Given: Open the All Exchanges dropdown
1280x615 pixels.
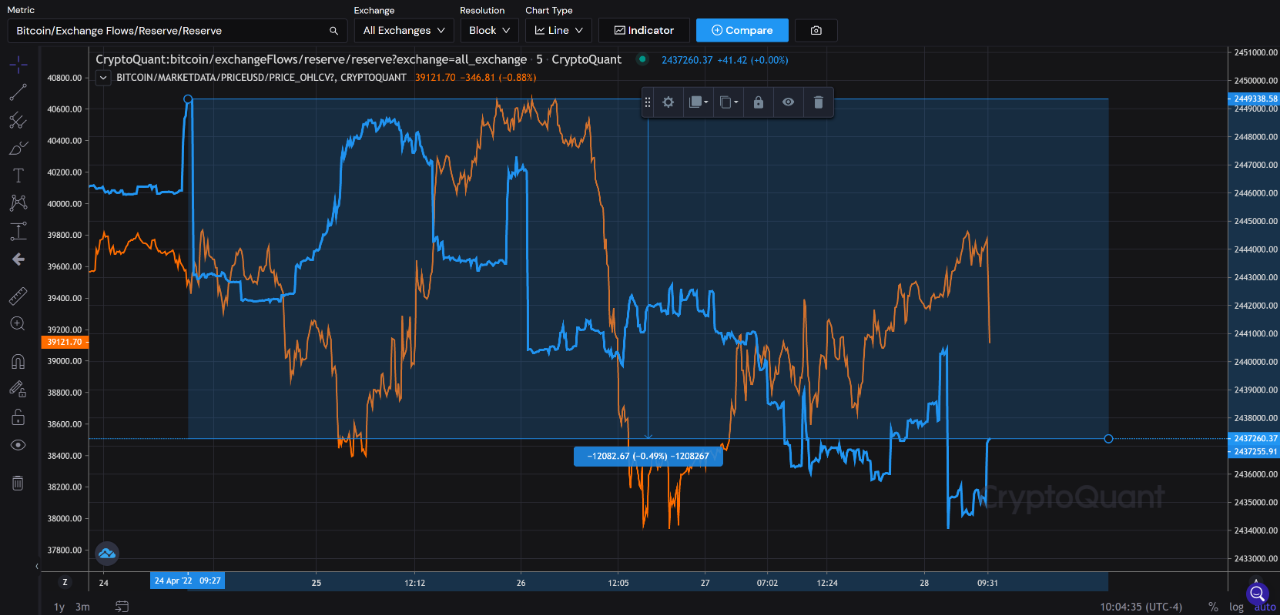Looking at the screenshot, I should pyautogui.click(x=404, y=30).
